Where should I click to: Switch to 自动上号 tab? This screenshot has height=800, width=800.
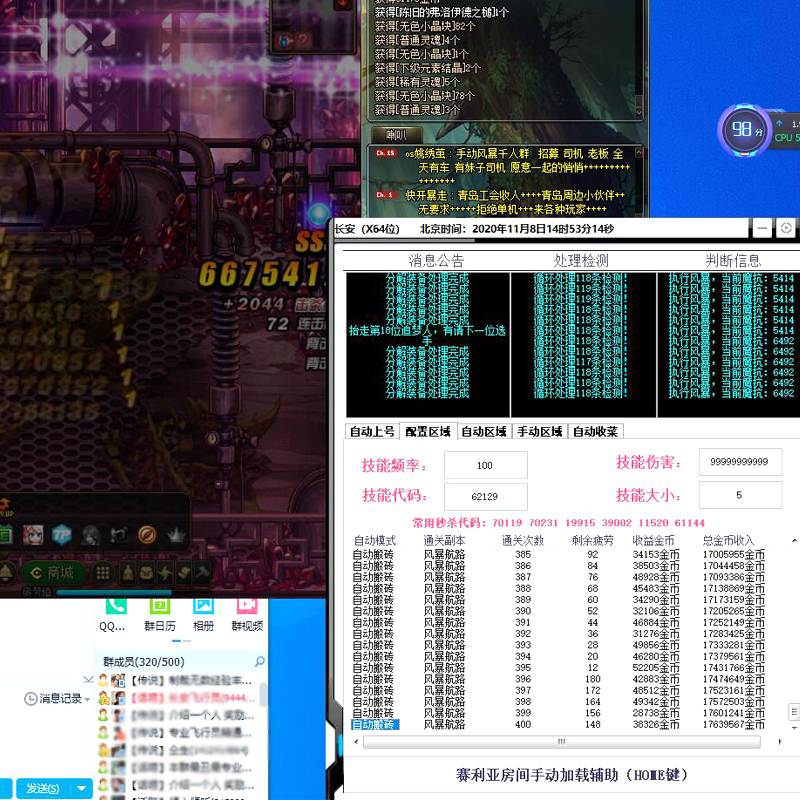click(x=372, y=432)
